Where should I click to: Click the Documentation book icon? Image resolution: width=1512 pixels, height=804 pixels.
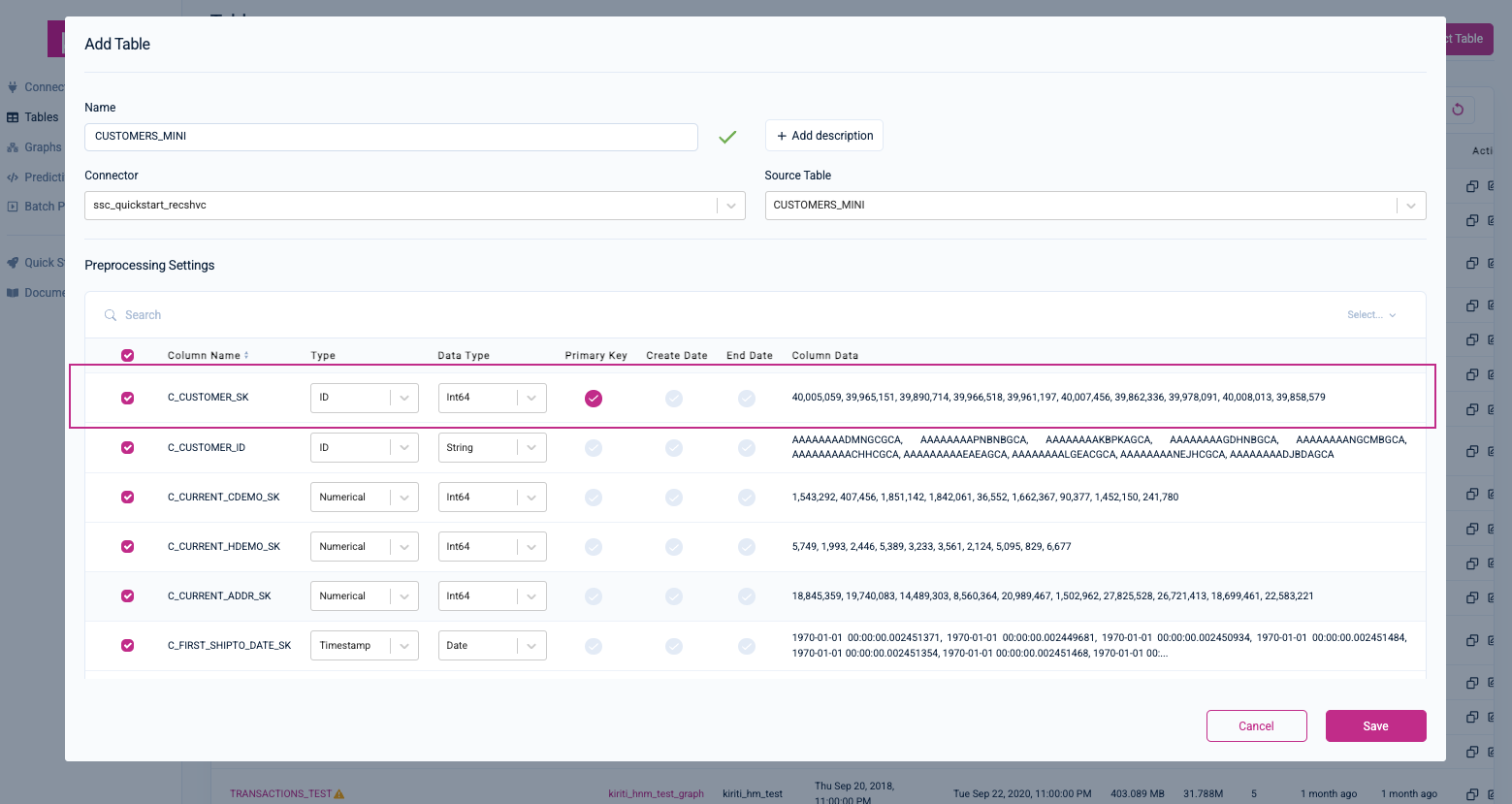pyautogui.click(x=13, y=293)
